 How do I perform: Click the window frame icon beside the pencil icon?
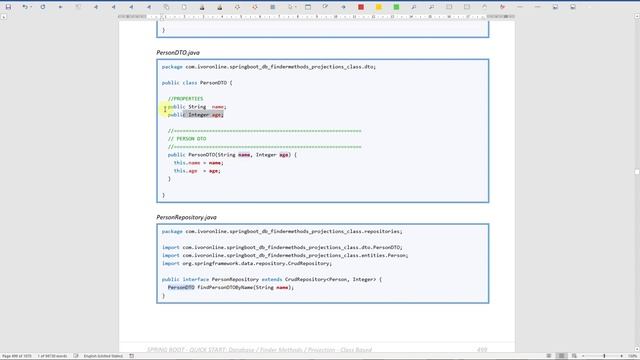(308, 7)
